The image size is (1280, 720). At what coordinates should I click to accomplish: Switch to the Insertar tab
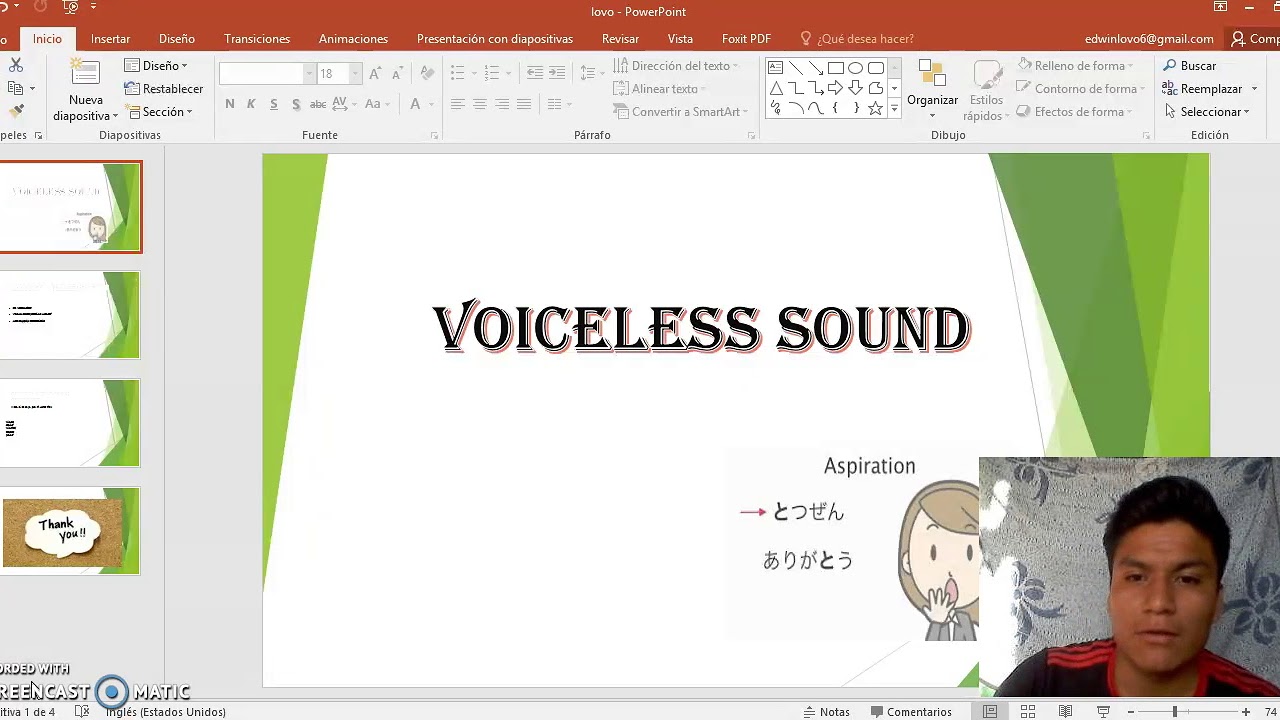110,39
